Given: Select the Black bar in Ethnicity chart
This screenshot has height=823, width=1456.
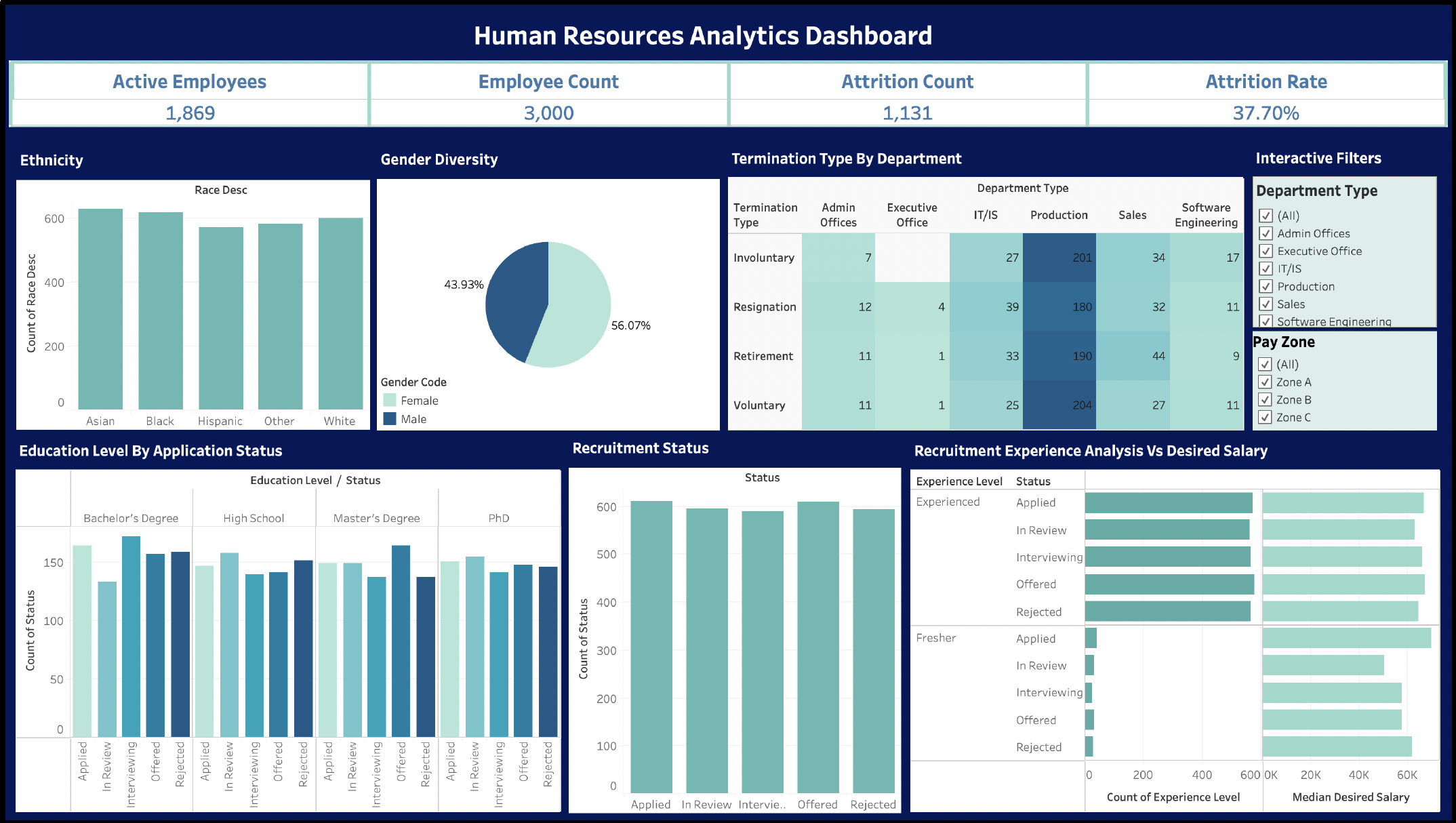Looking at the screenshot, I should click(x=161, y=310).
